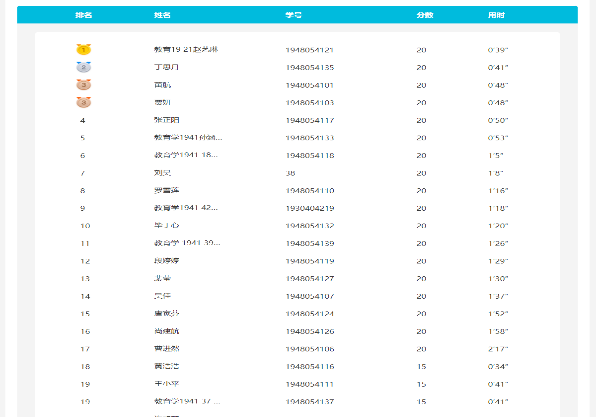Click the 2'17" time value

(498, 349)
